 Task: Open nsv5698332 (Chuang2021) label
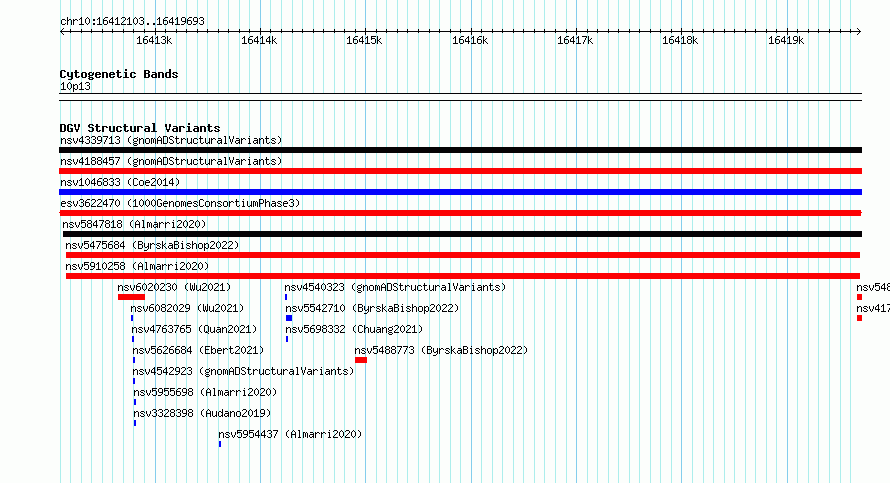(x=354, y=329)
